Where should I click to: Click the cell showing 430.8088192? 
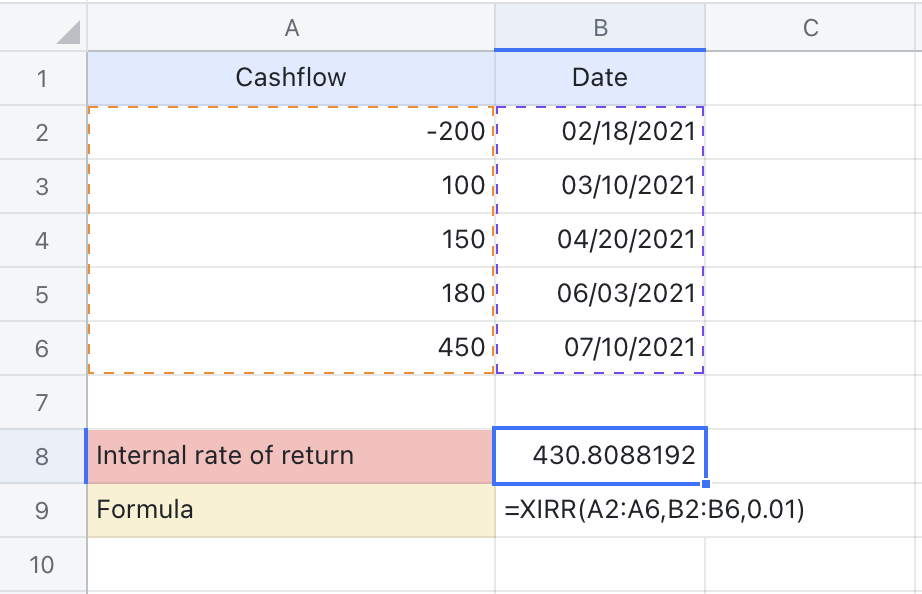click(x=600, y=455)
